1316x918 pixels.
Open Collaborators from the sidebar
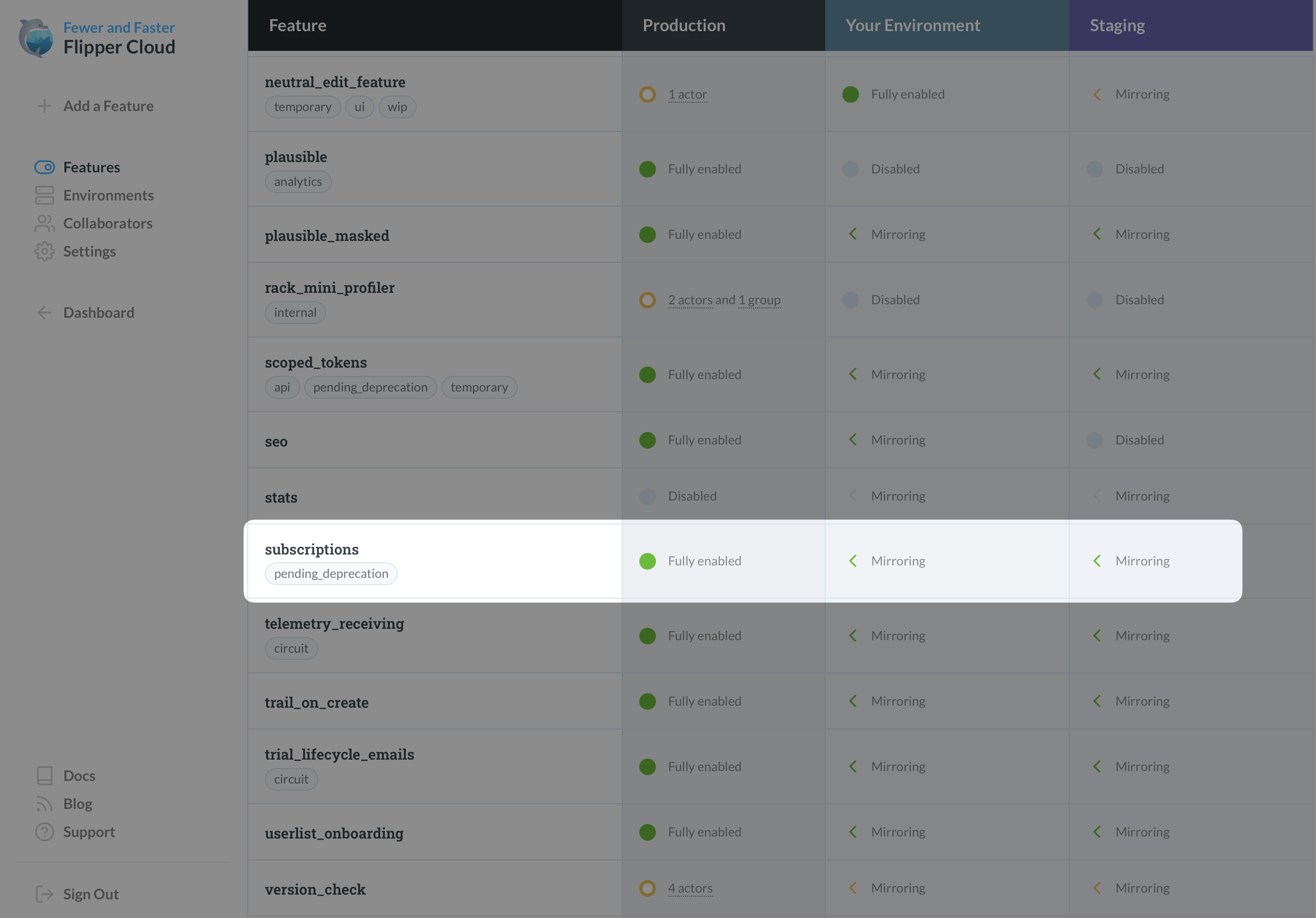click(107, 223)
